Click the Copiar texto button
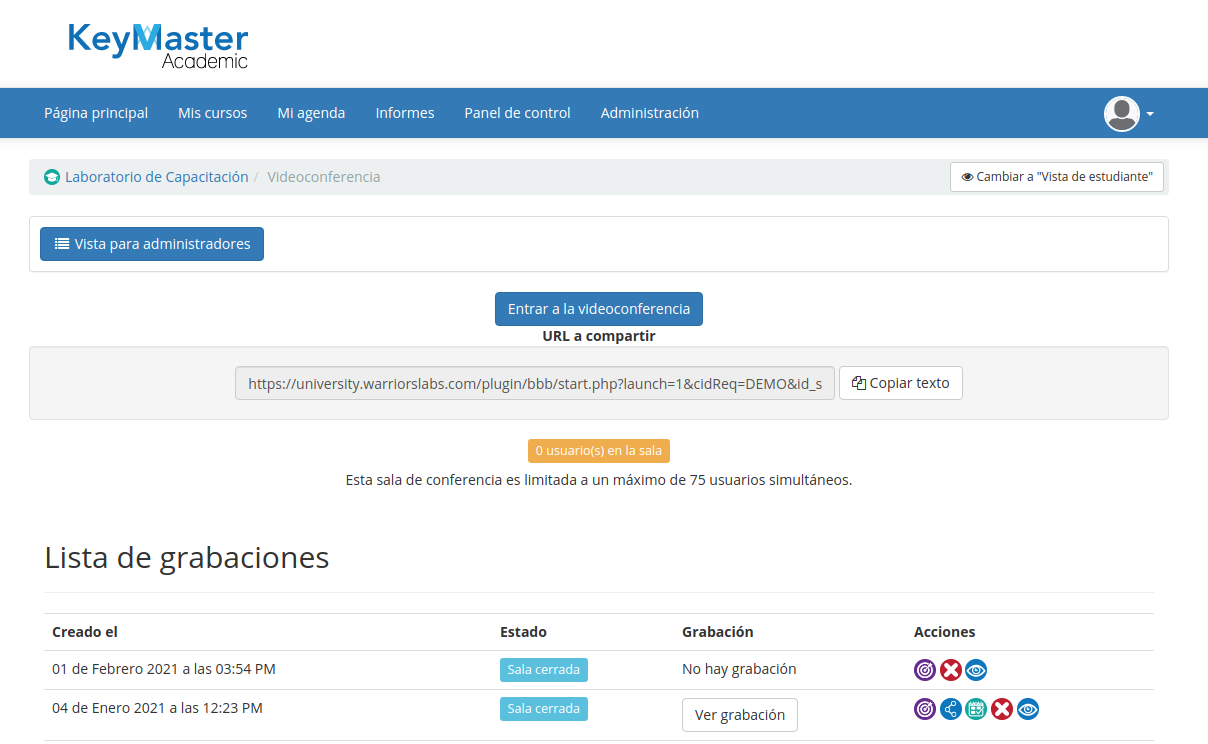The image size is (1208, 744). (x=900, y=383)
